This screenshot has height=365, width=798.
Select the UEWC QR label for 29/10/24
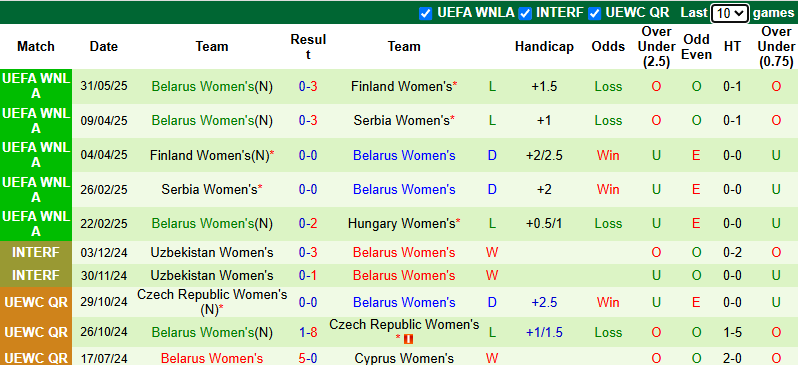(36, 302)
